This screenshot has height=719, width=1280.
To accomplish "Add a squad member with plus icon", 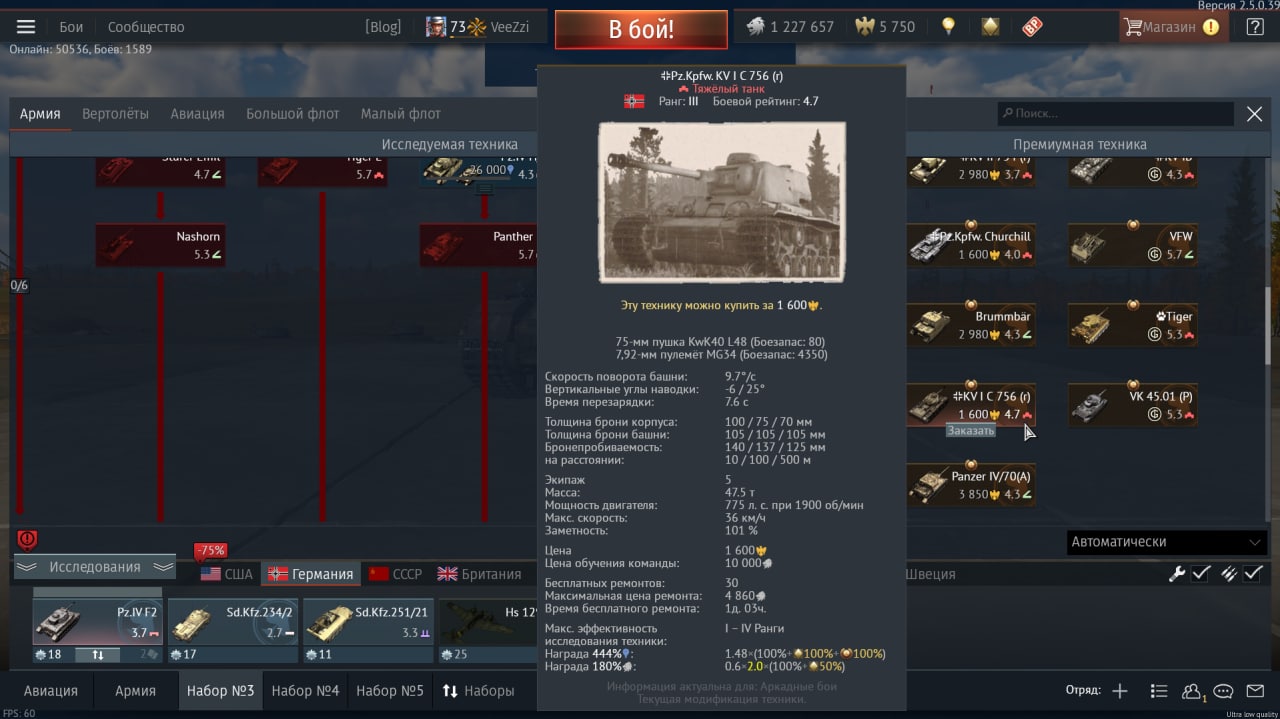I will 1120,691.
